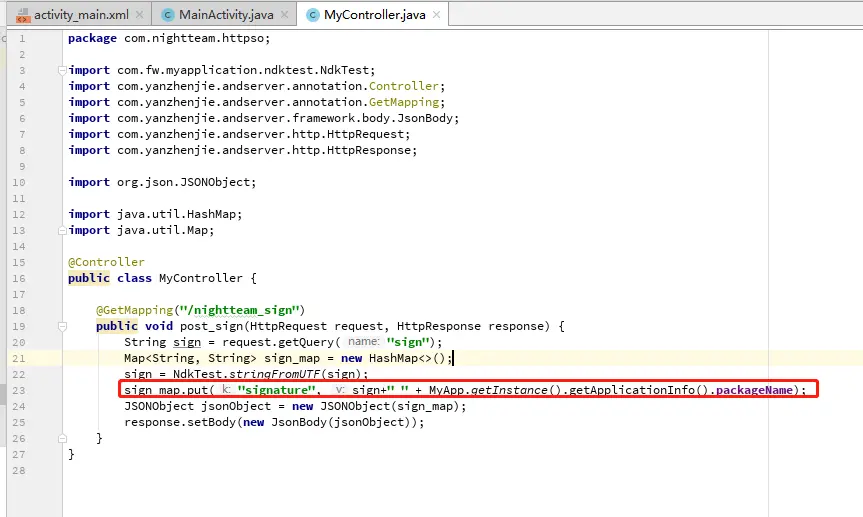Click line number 21 in gutter

point(19,358)
